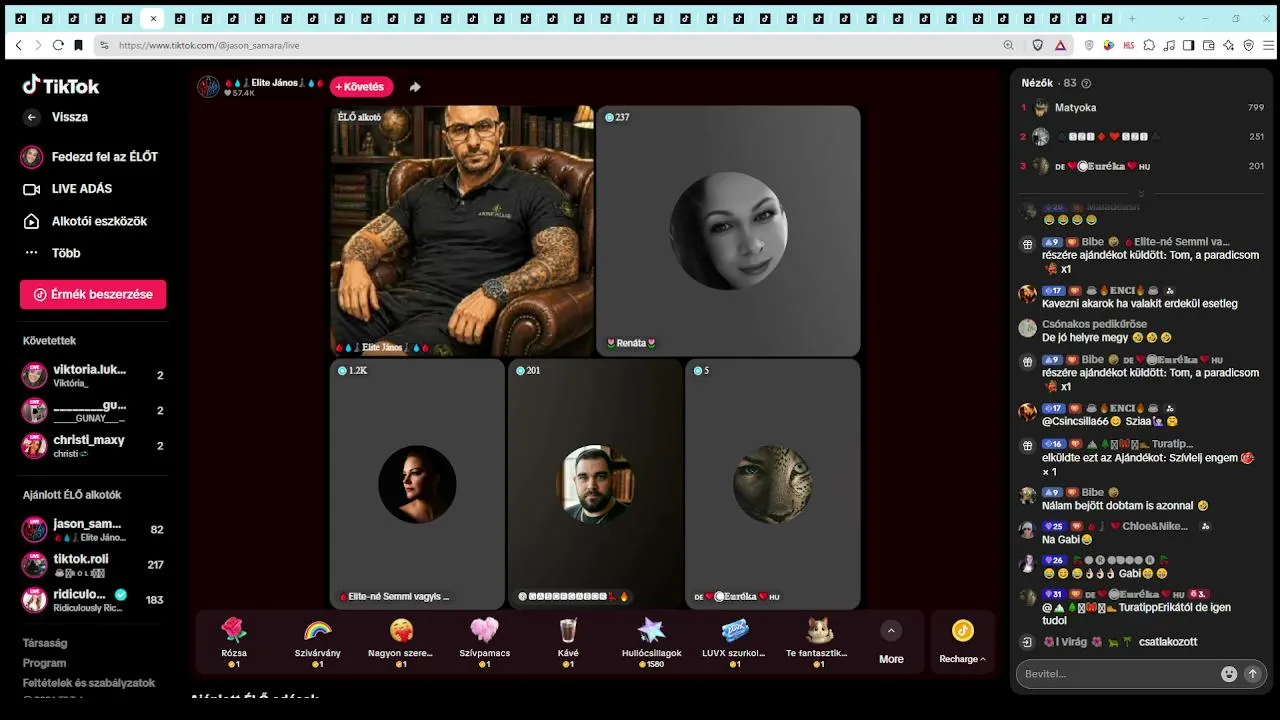Open ridiculo... suggested live creator

point(92,599)
